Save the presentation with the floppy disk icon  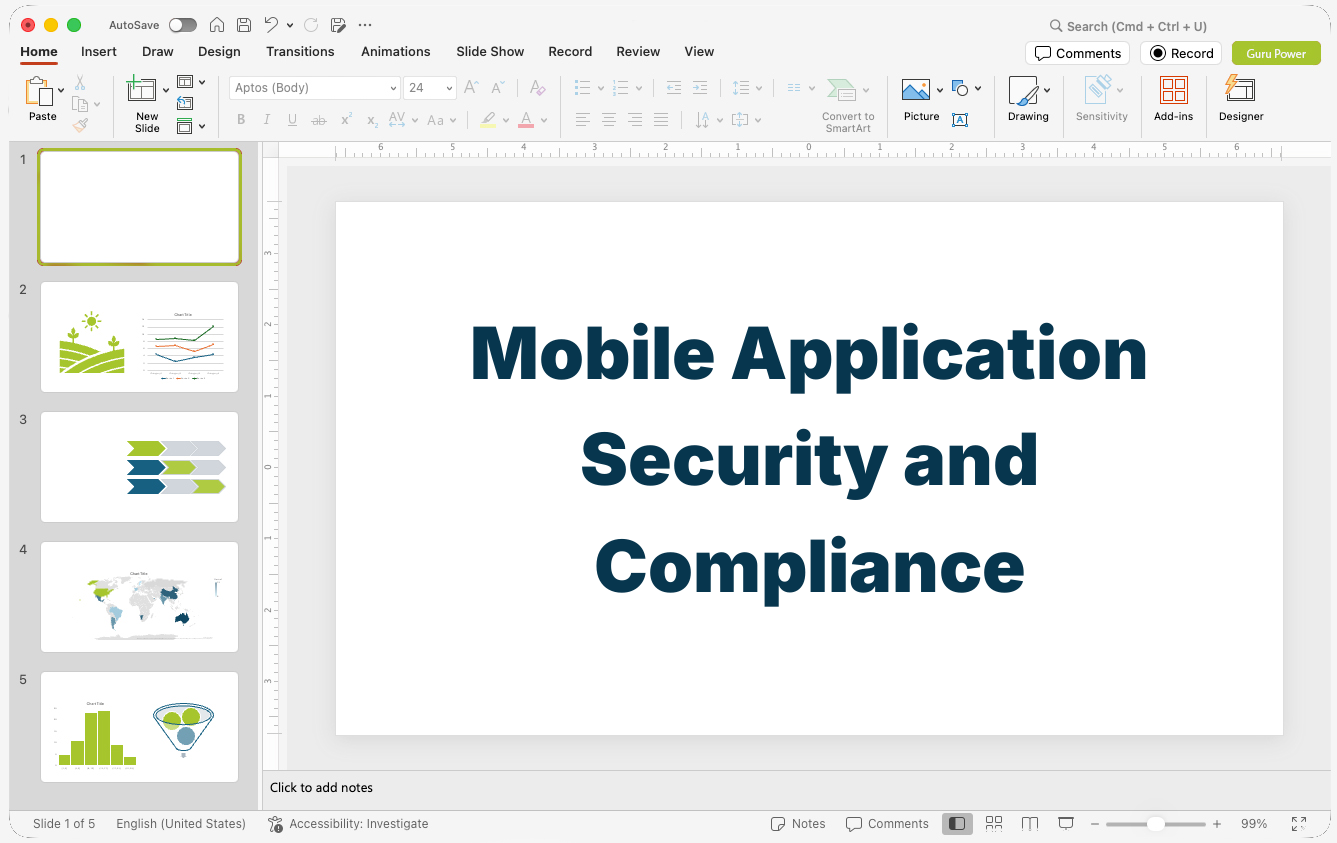coord(244,25)
